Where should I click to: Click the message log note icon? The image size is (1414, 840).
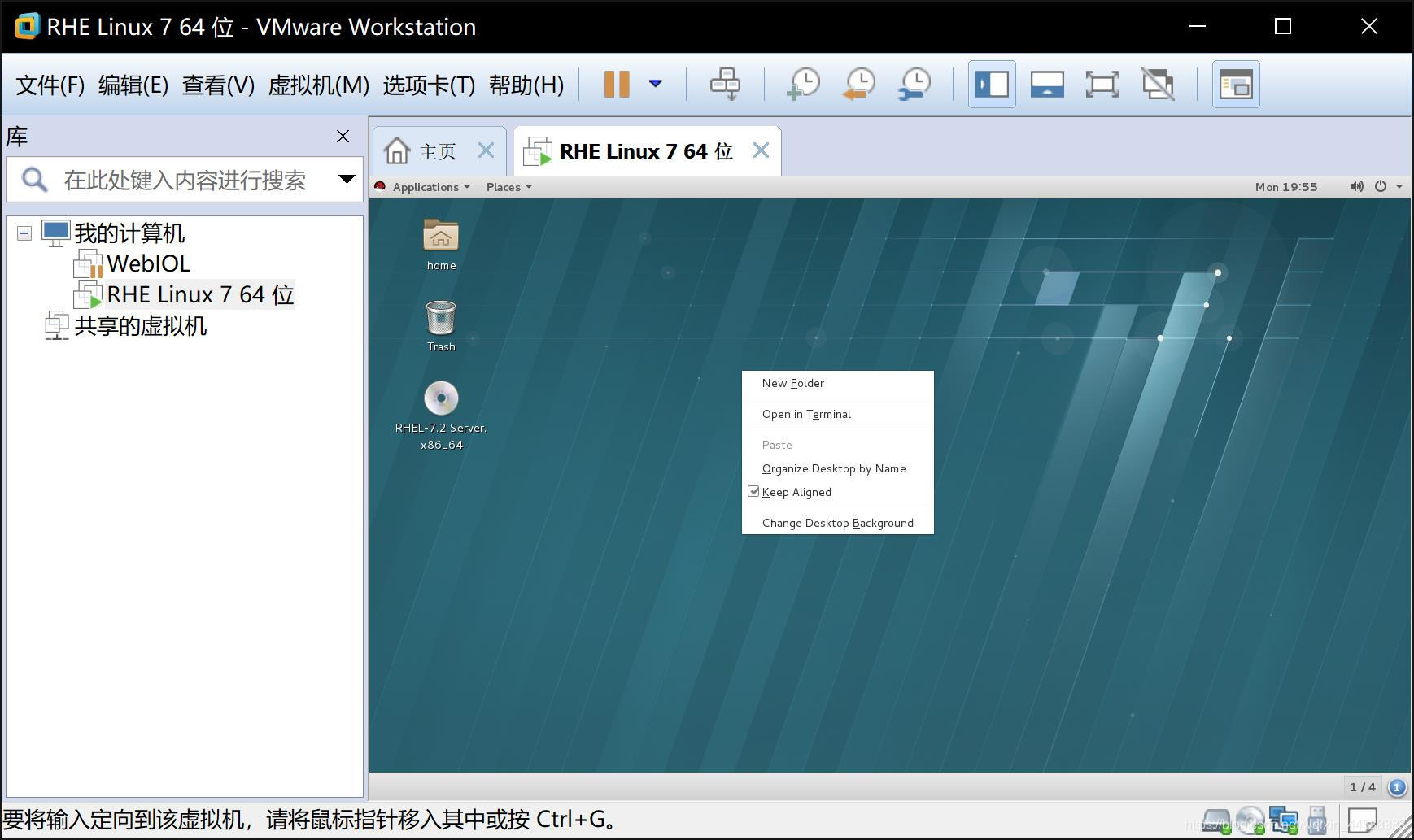1363,820
